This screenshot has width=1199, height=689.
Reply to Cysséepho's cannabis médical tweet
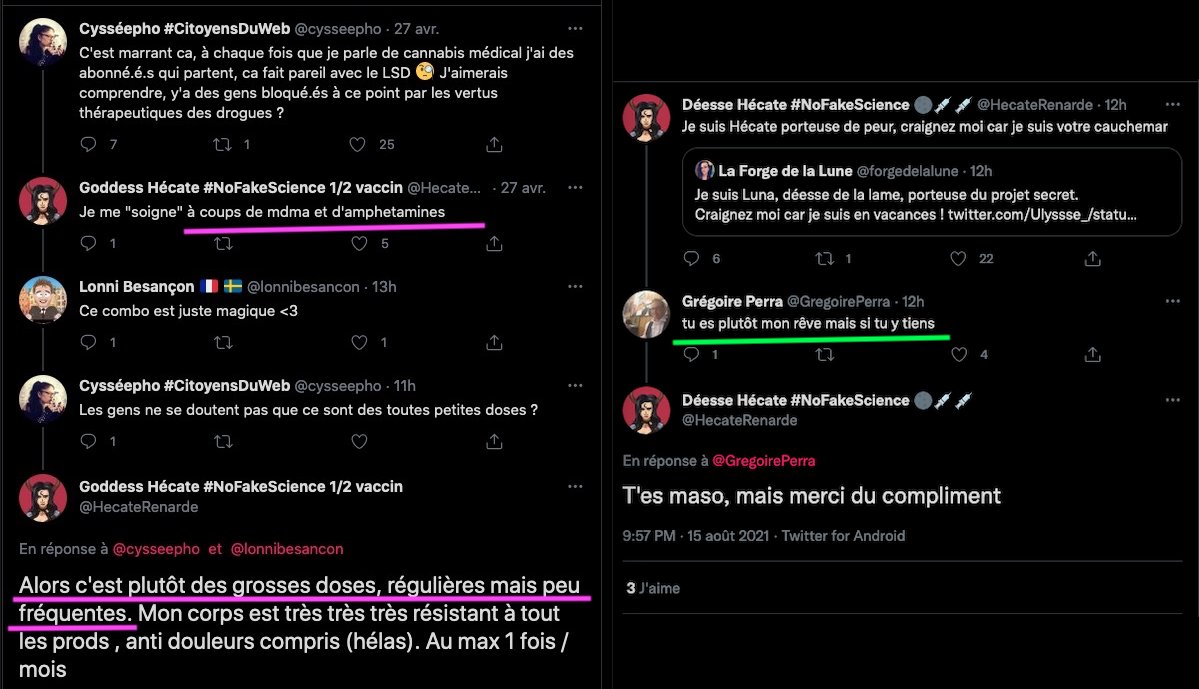(88, 144)
